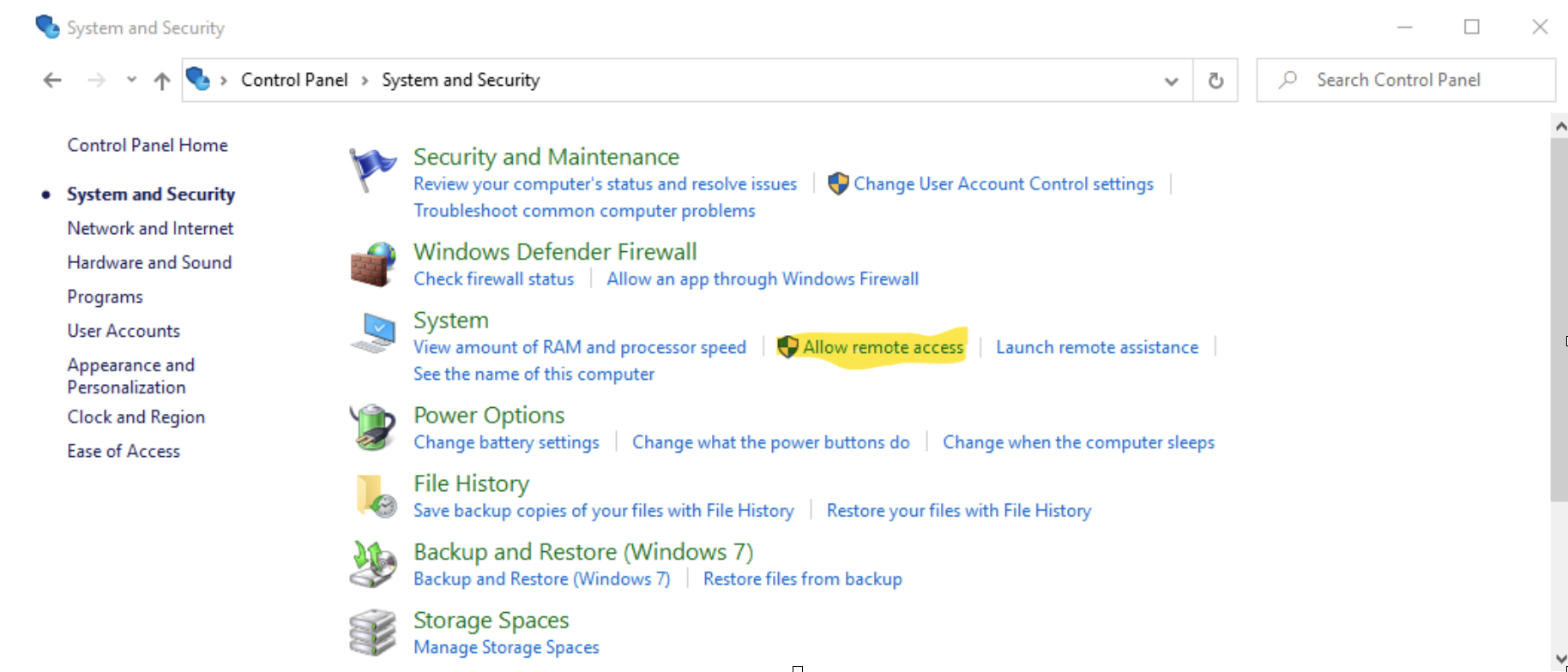The height and width of the screenshot is (672, 1568).
Task: Troubleshoot common computer problems
Action: click(x=584, y=210)
